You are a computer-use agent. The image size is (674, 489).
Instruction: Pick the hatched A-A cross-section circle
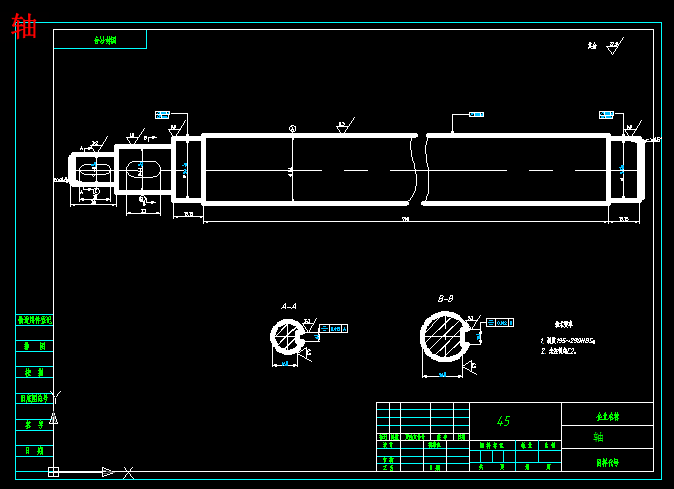tap(287, 337)
